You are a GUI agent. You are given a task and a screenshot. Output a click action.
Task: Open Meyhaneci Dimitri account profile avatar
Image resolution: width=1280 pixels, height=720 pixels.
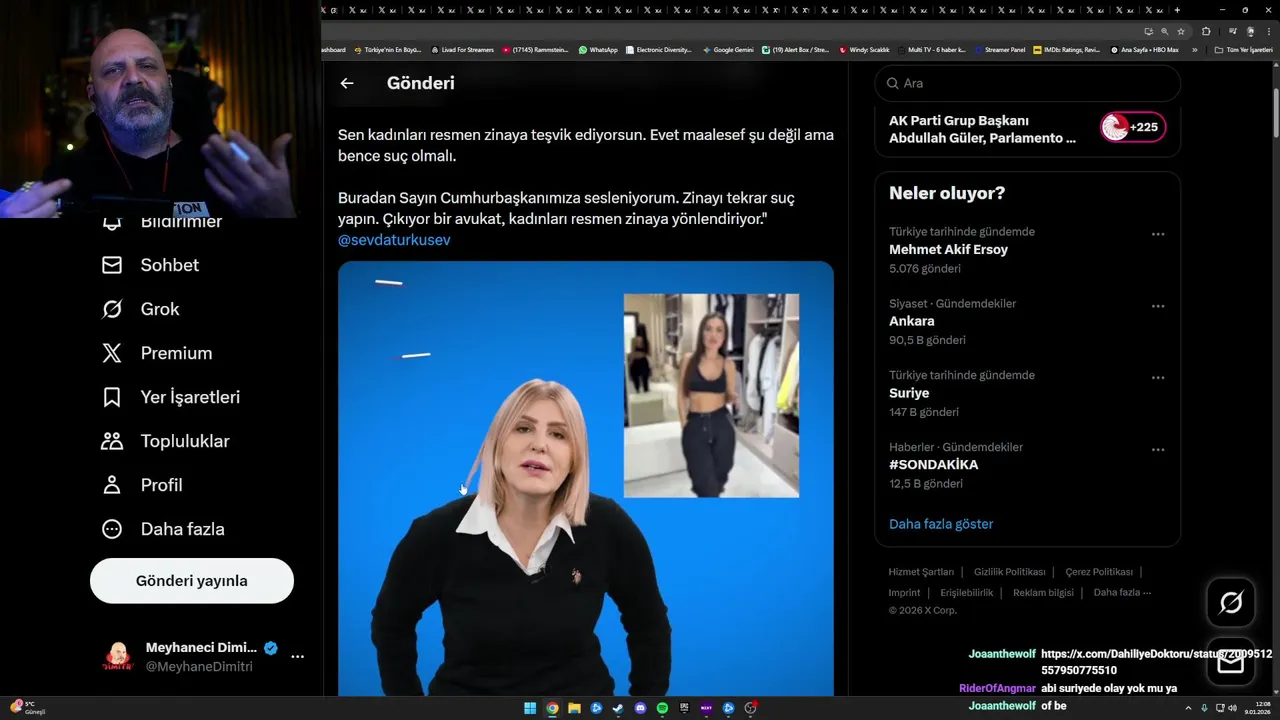[x=118, y=657]
